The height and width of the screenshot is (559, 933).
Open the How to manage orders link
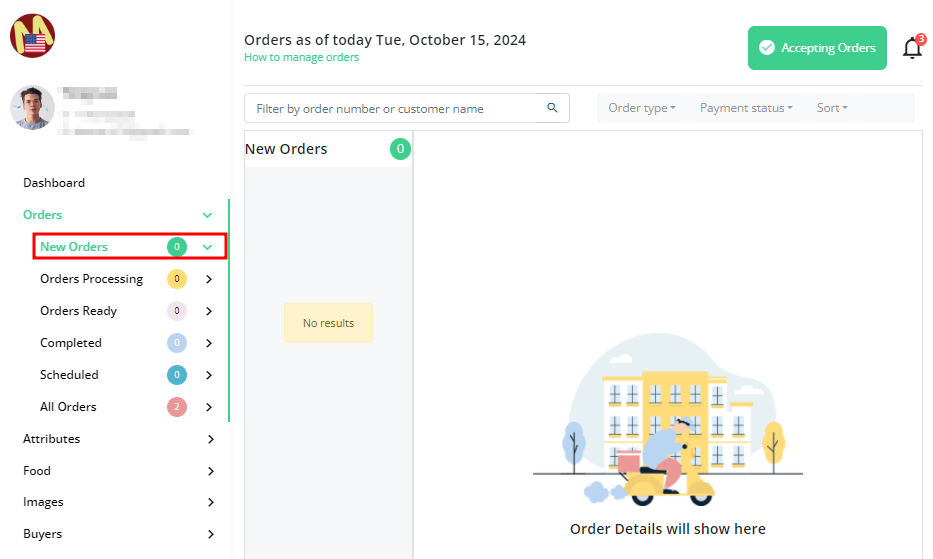tap(301, 58)
